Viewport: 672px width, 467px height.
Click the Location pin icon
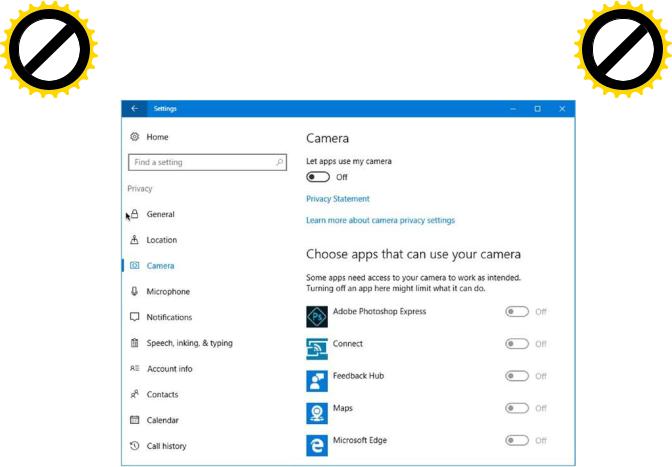pyautogui.click(x=135, y=239)
